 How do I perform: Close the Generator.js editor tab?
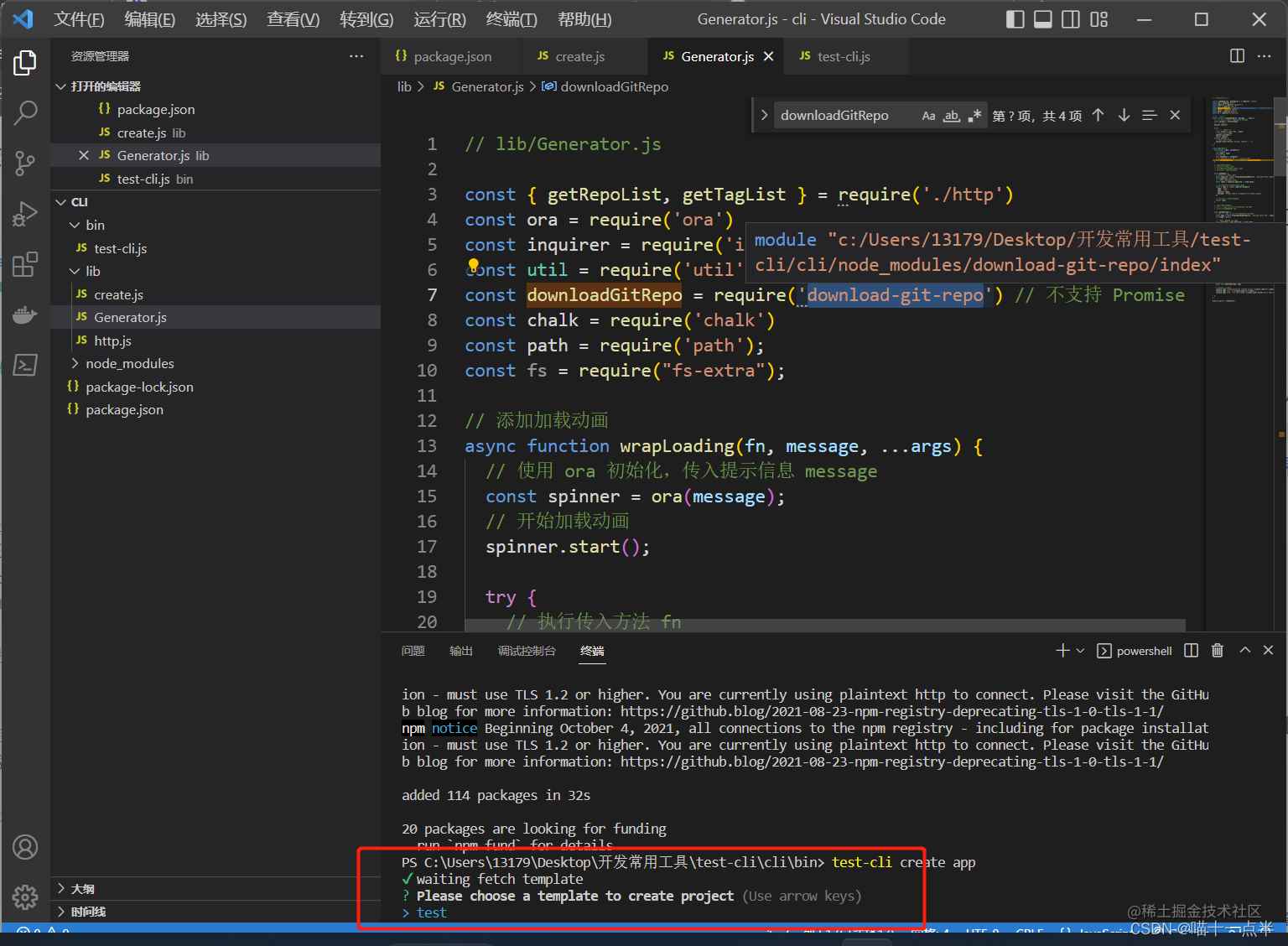(x=768, y=56)
